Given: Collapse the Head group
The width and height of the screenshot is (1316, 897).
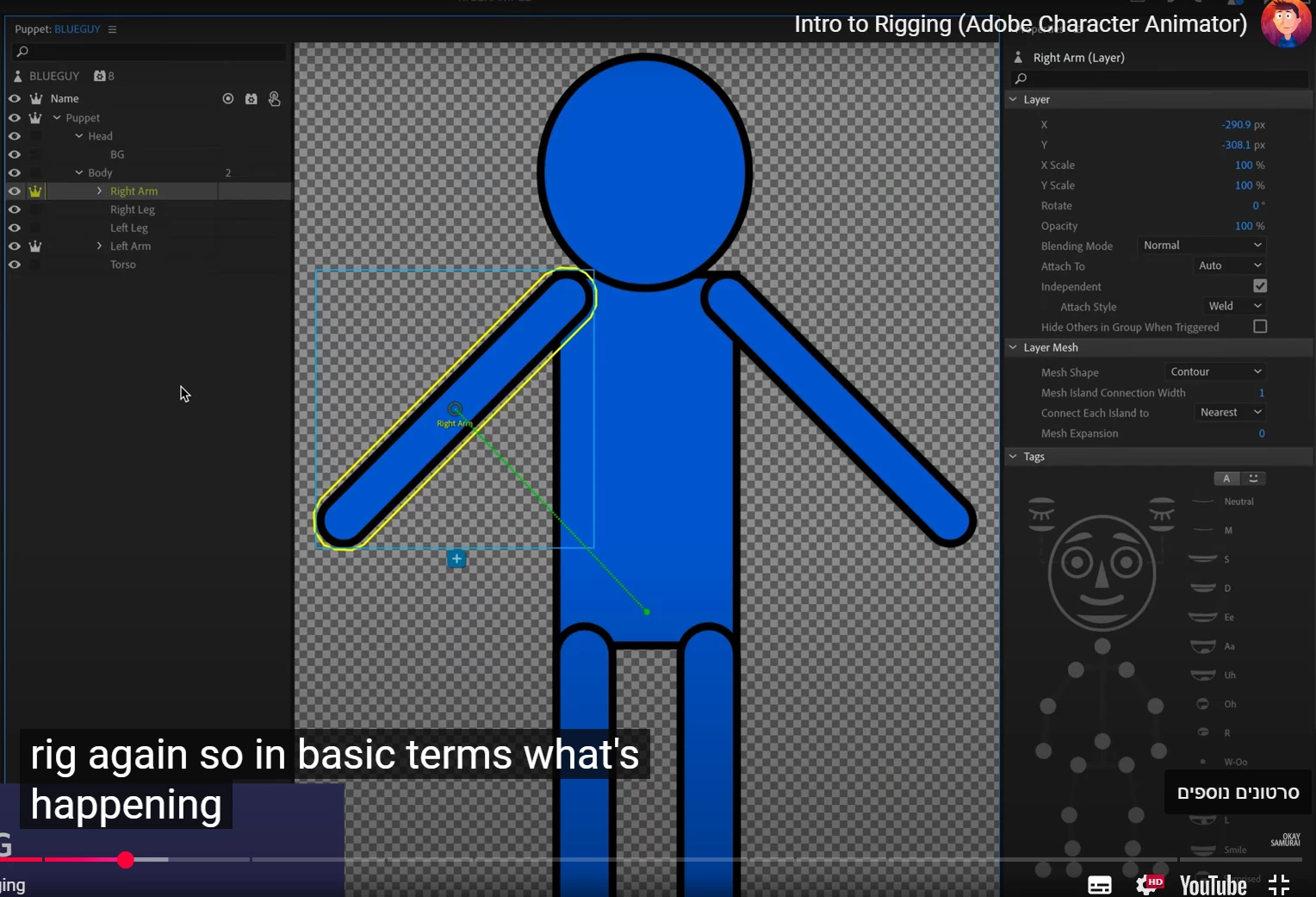Looking at the screenshot, I should [79, 136].
